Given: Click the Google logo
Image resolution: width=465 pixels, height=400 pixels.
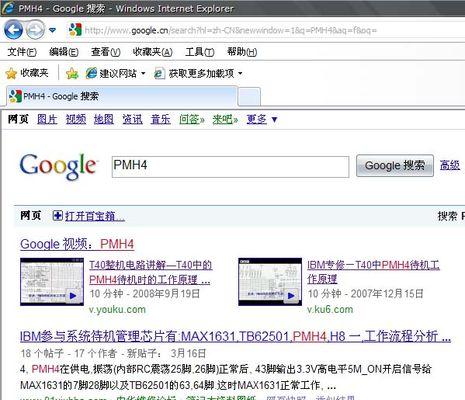Looking at the screenshot, I should click(x=58, y=167).
